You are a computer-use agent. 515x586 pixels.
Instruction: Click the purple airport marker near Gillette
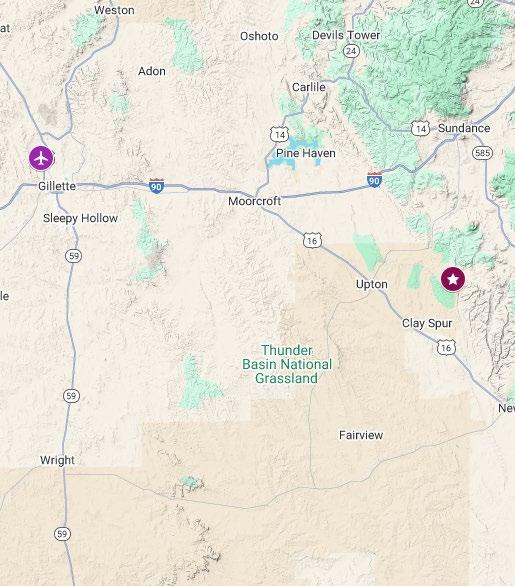tap(41, 158)
